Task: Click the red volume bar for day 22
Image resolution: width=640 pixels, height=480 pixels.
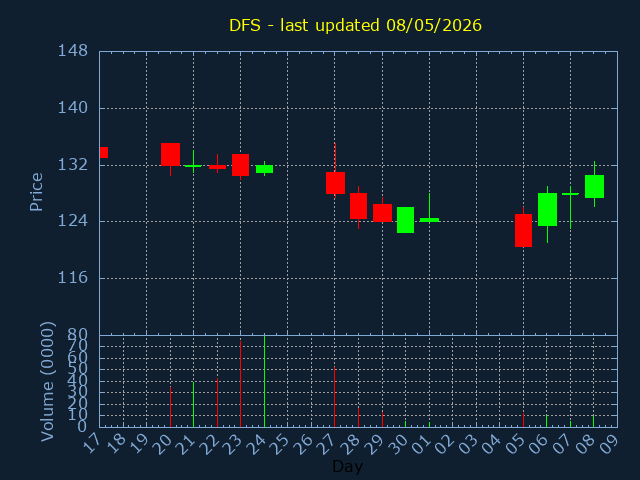Action: point(217,403)
